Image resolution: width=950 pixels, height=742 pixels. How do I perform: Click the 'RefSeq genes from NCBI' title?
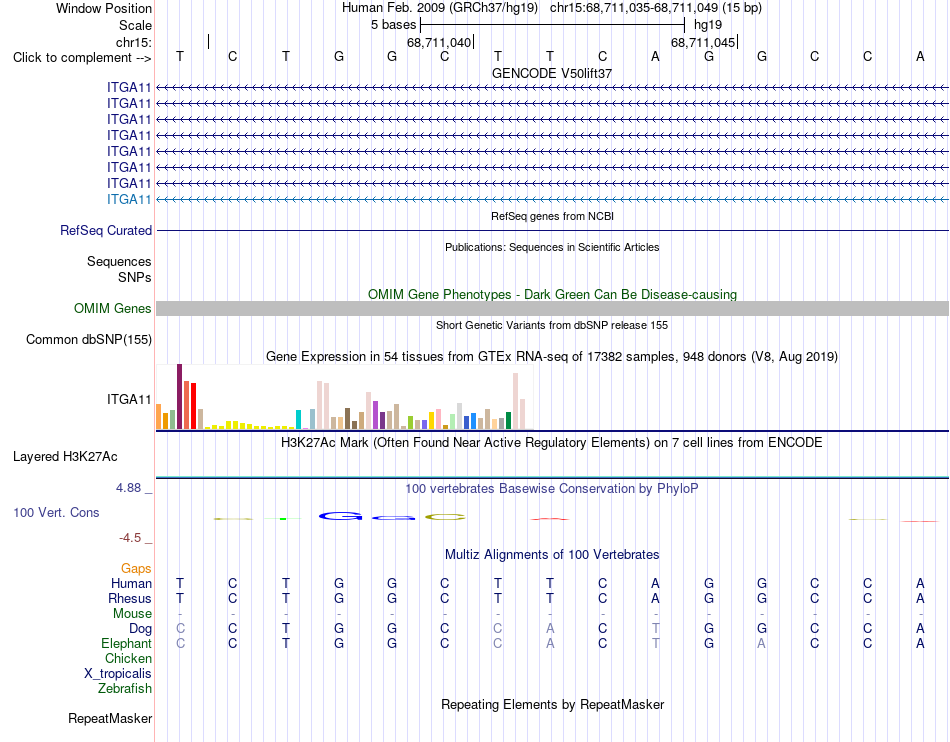(x=552, y=216)
